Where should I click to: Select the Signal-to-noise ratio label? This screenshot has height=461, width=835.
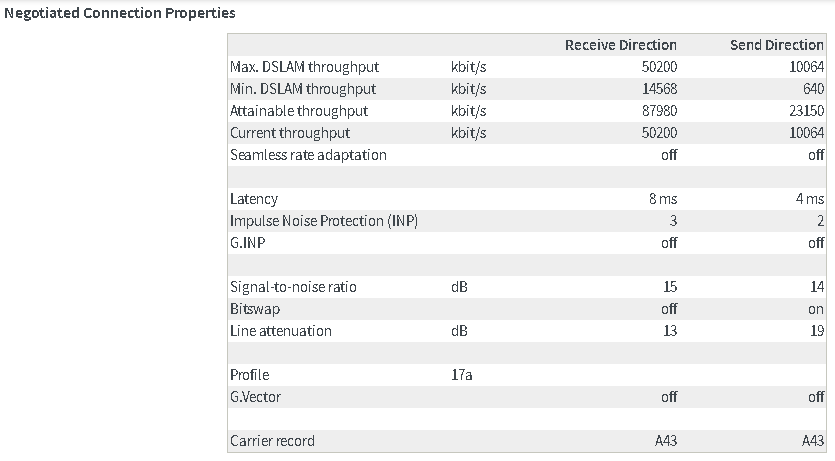tap(293, 287)
